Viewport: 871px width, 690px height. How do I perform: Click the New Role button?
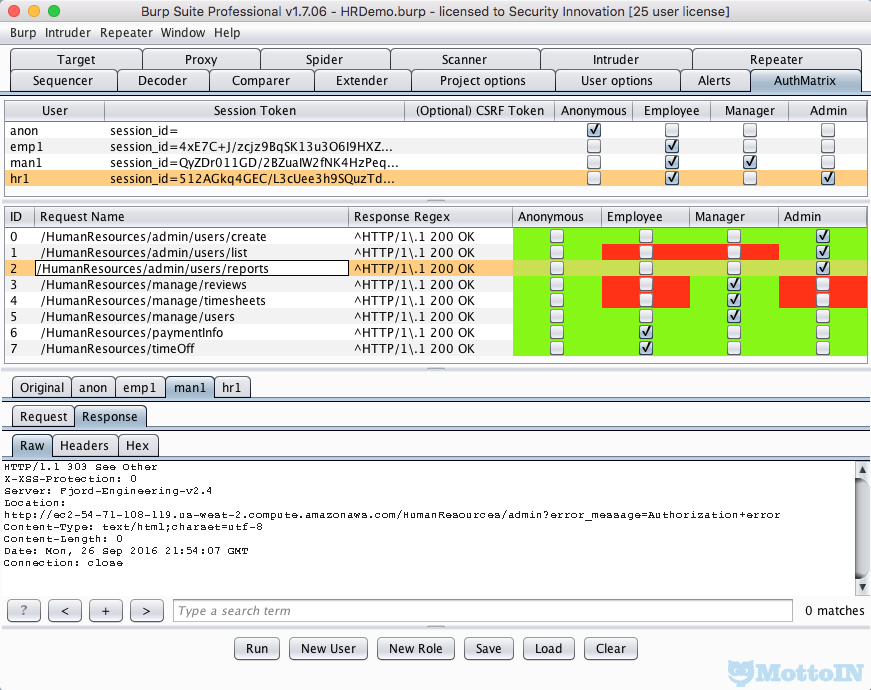(x=416, y=648)
